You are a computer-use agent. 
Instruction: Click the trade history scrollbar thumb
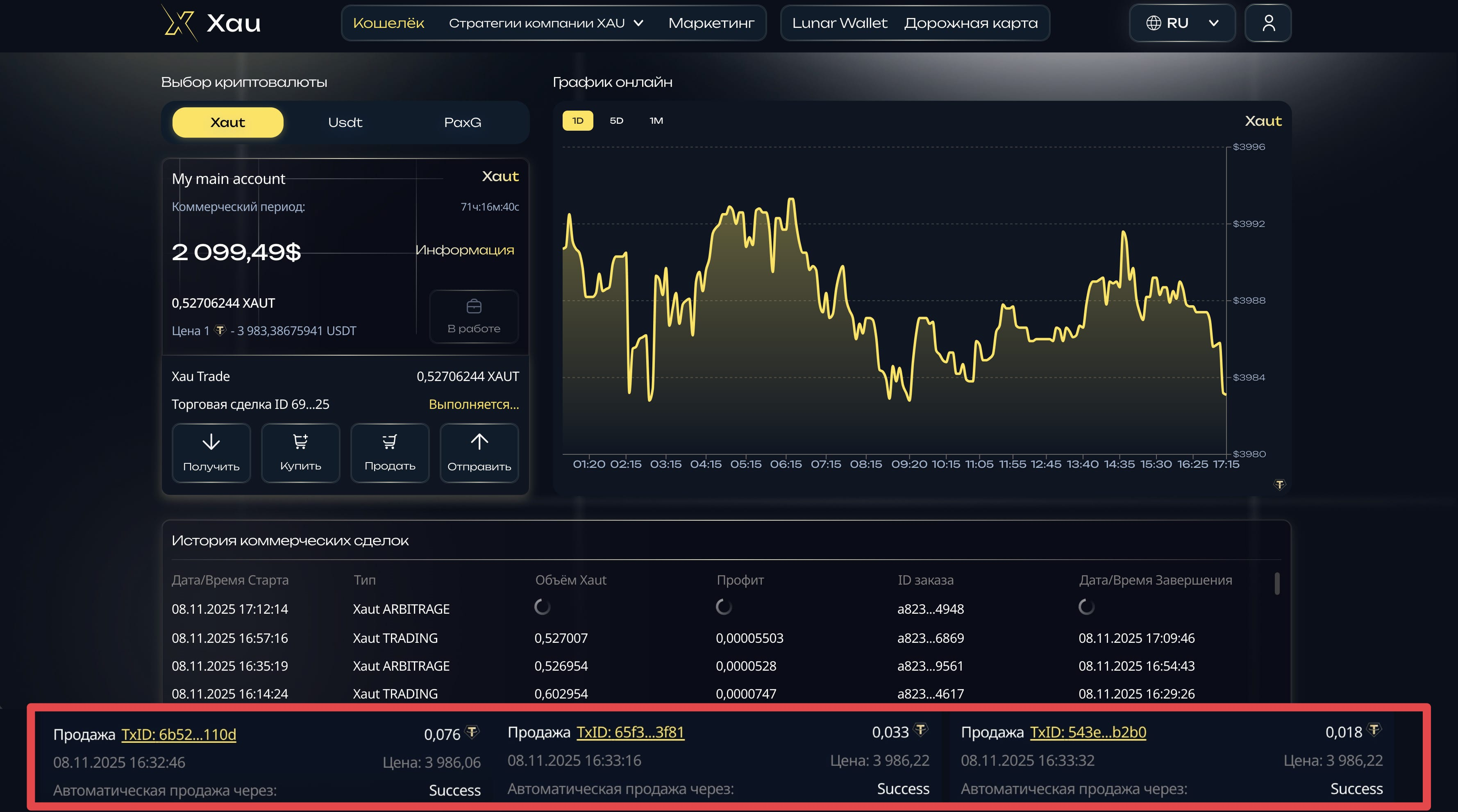[x=1276, y=583]
